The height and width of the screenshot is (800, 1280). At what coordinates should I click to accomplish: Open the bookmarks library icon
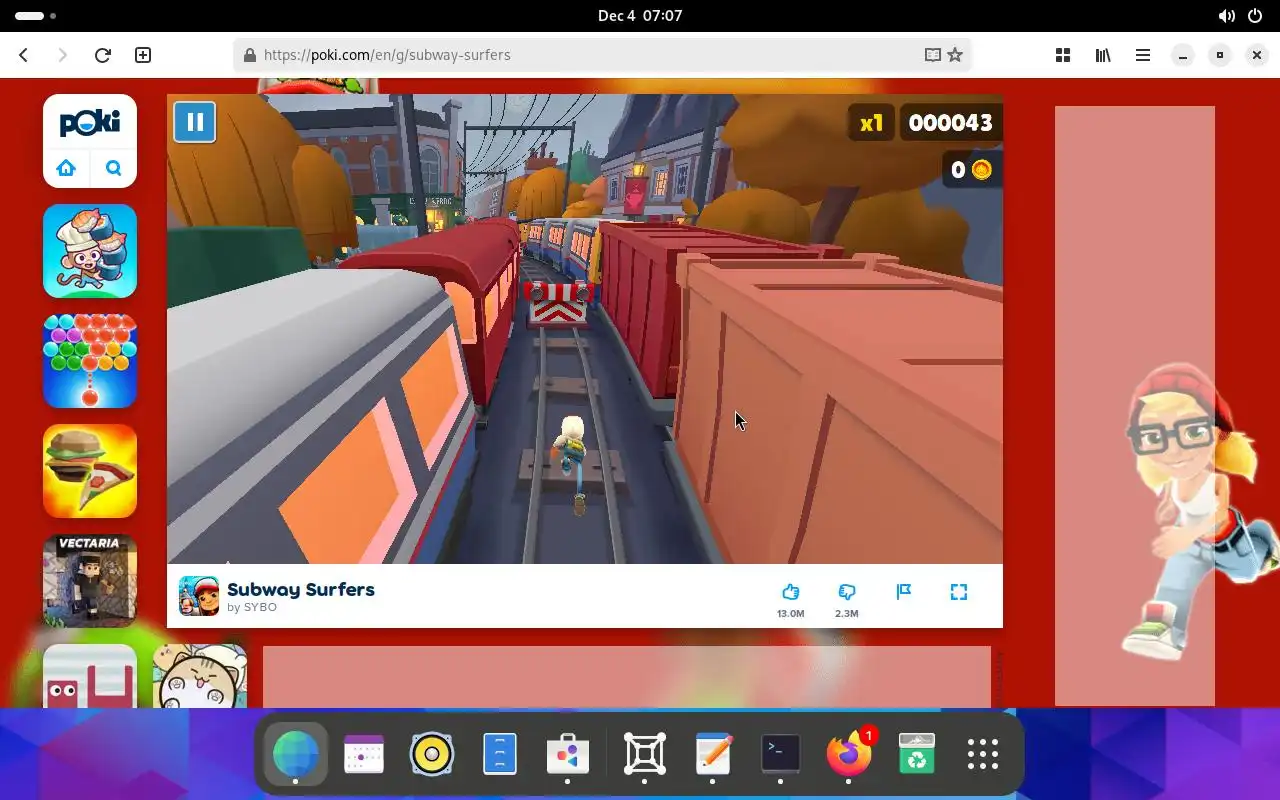tap(1103, 55)
